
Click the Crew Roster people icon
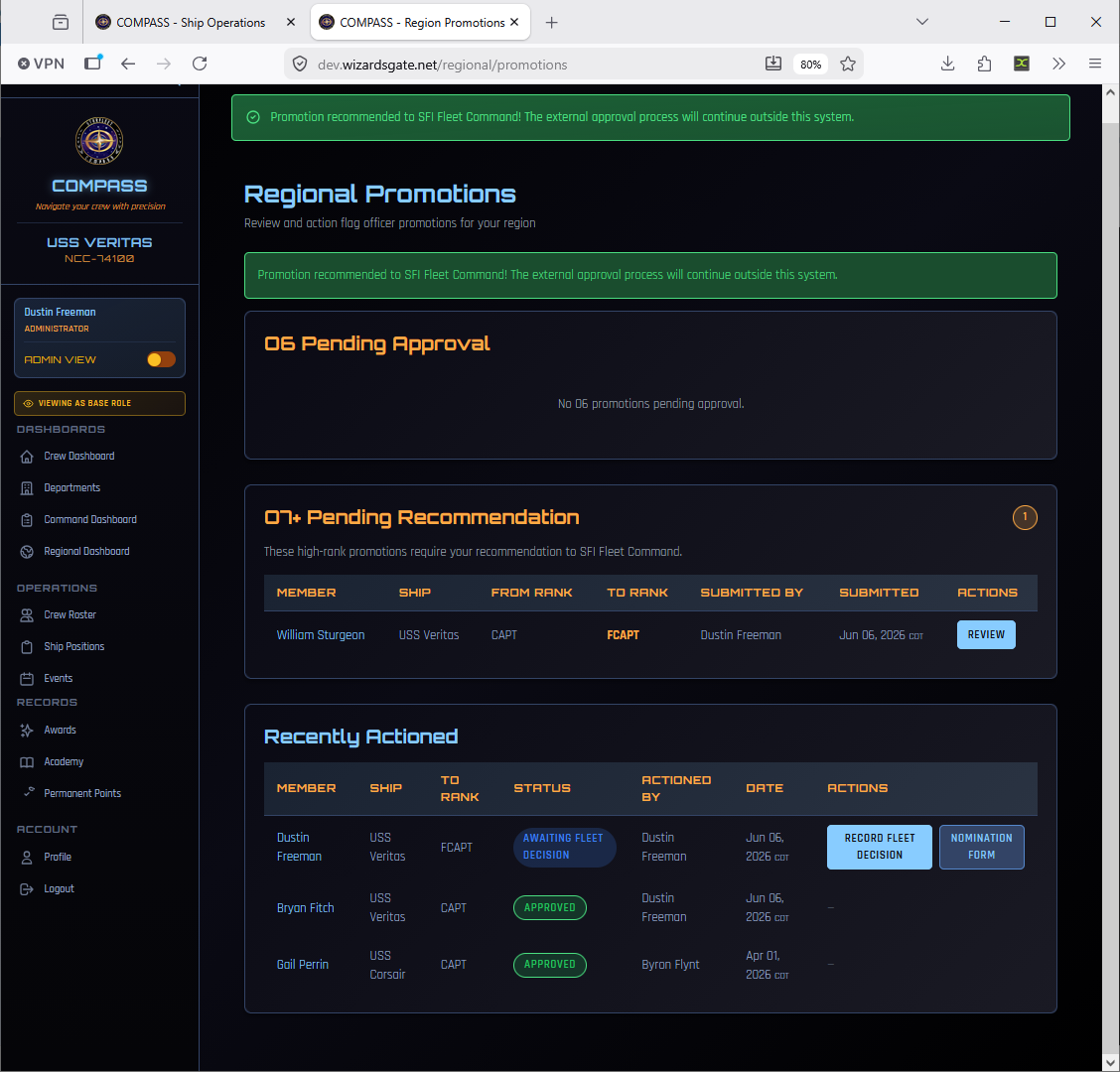point(27,615)
